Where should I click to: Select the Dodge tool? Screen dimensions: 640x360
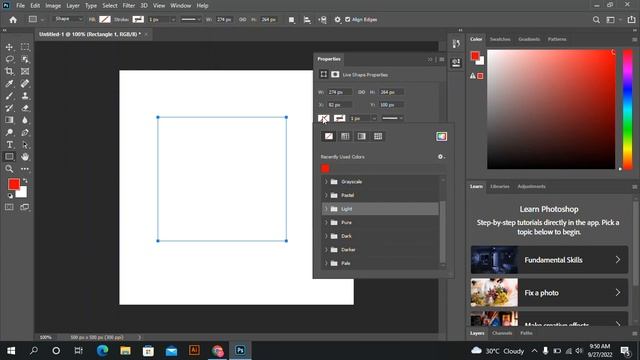9,132
